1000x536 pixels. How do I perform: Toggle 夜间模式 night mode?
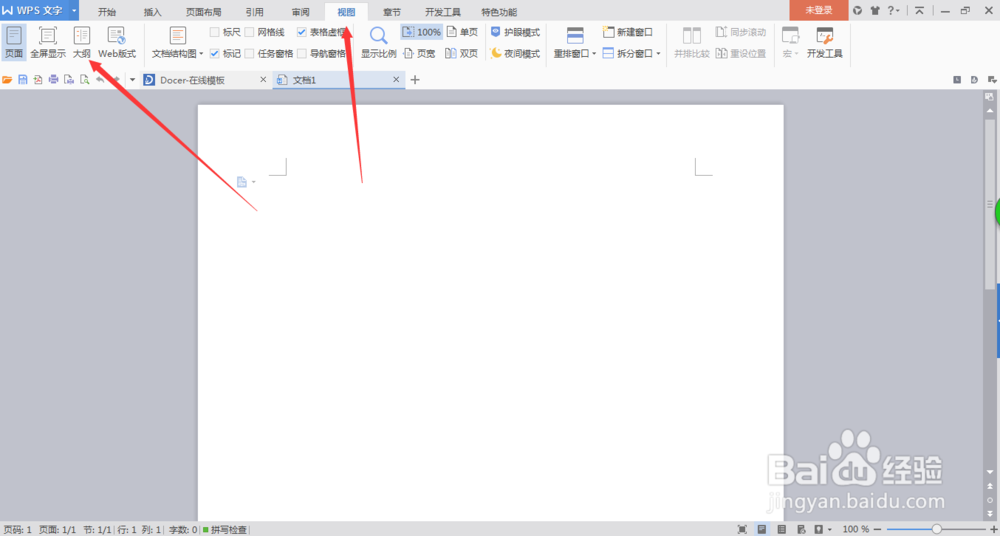tap(515, 54)
